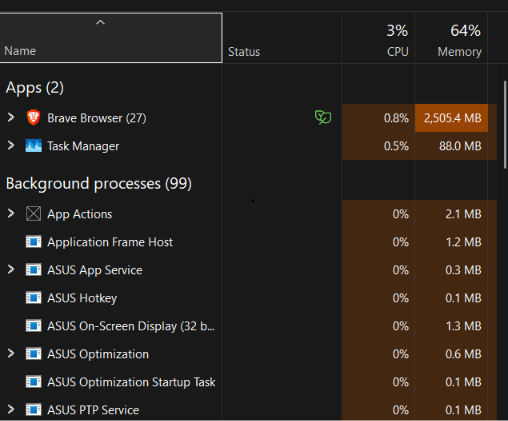Click the Application Frame Host process icon
Image resolution: width=508 pixels, height=421 pixels.
pos(33,242)
